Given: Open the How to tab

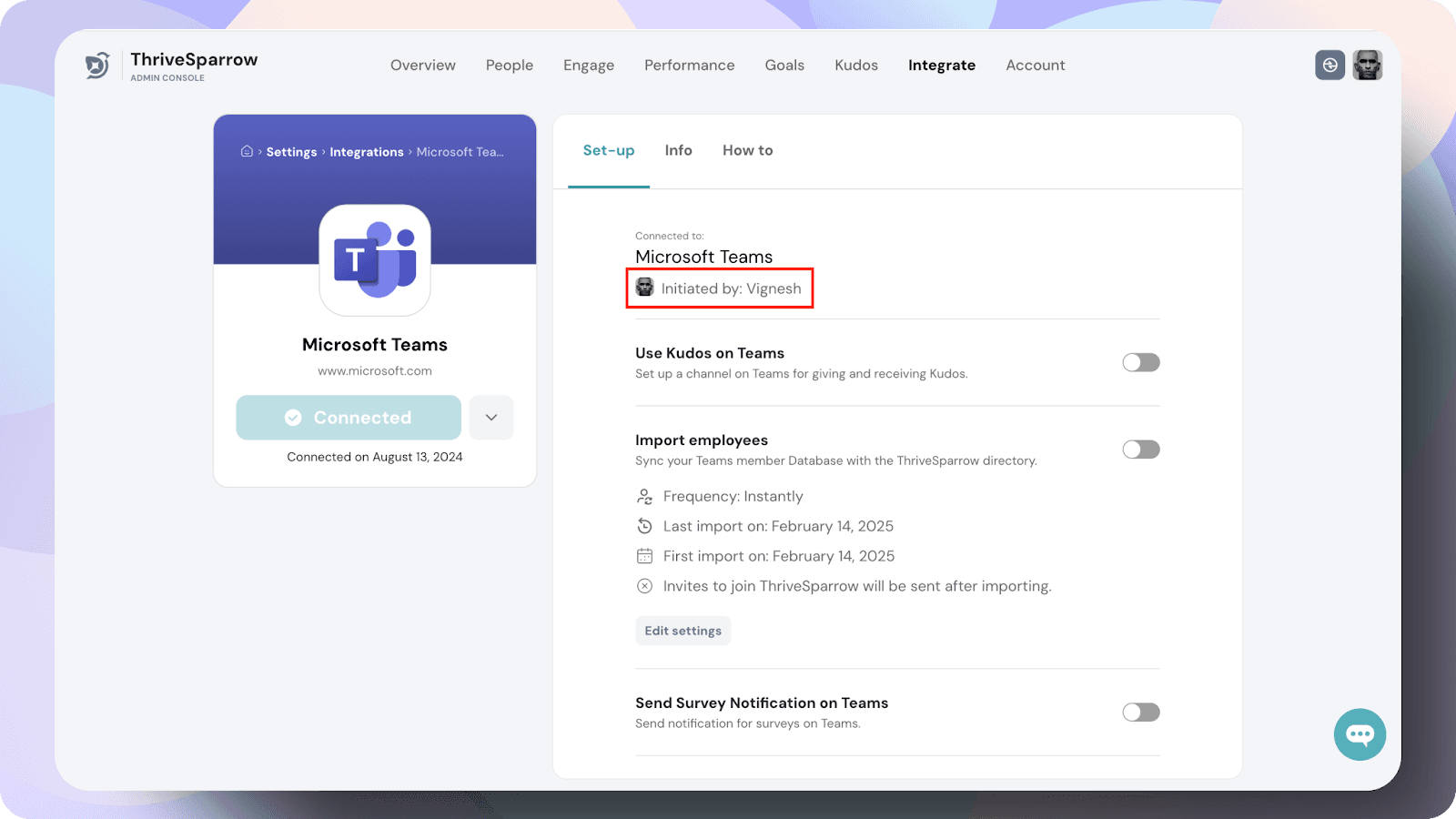Looking at the screenshot, I should [747, 150].
